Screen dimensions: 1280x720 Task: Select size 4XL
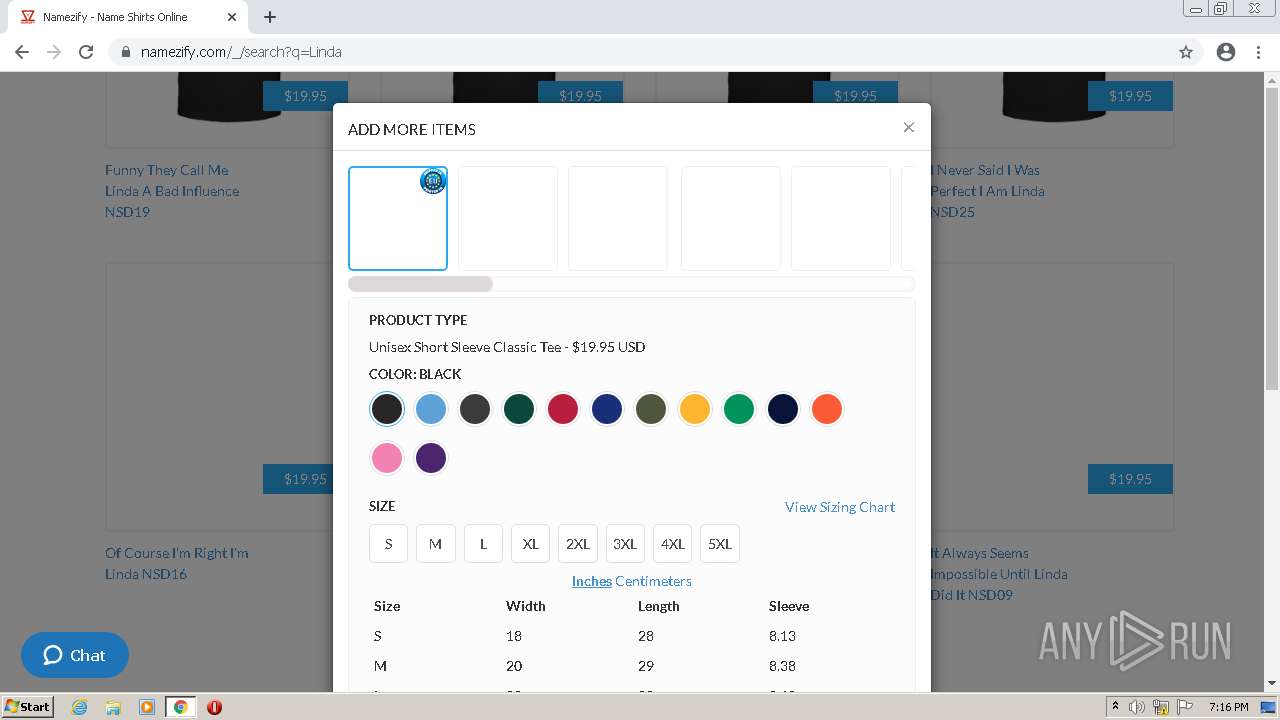coord(673,544)
